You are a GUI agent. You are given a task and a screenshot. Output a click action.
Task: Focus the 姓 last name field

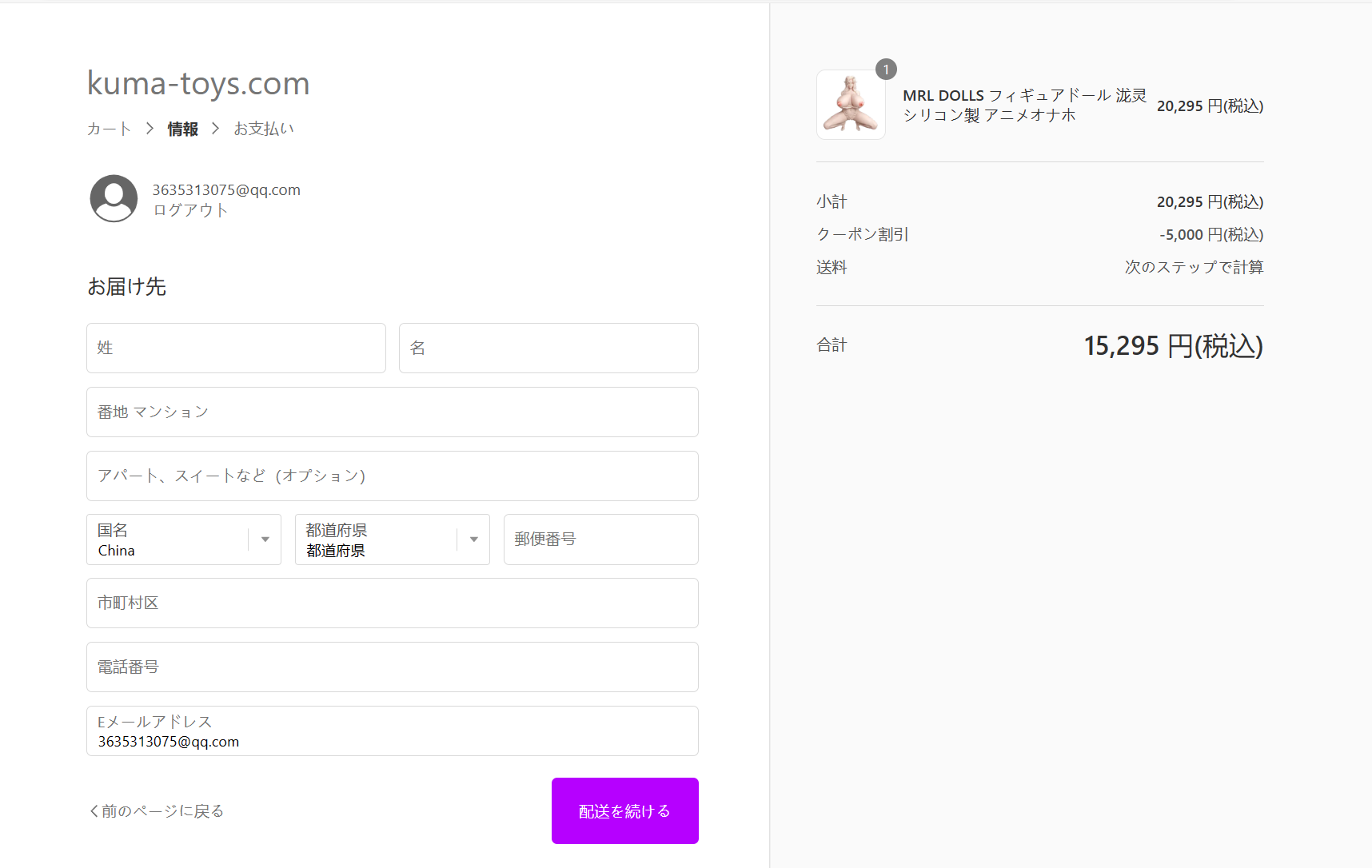[236, 348]
